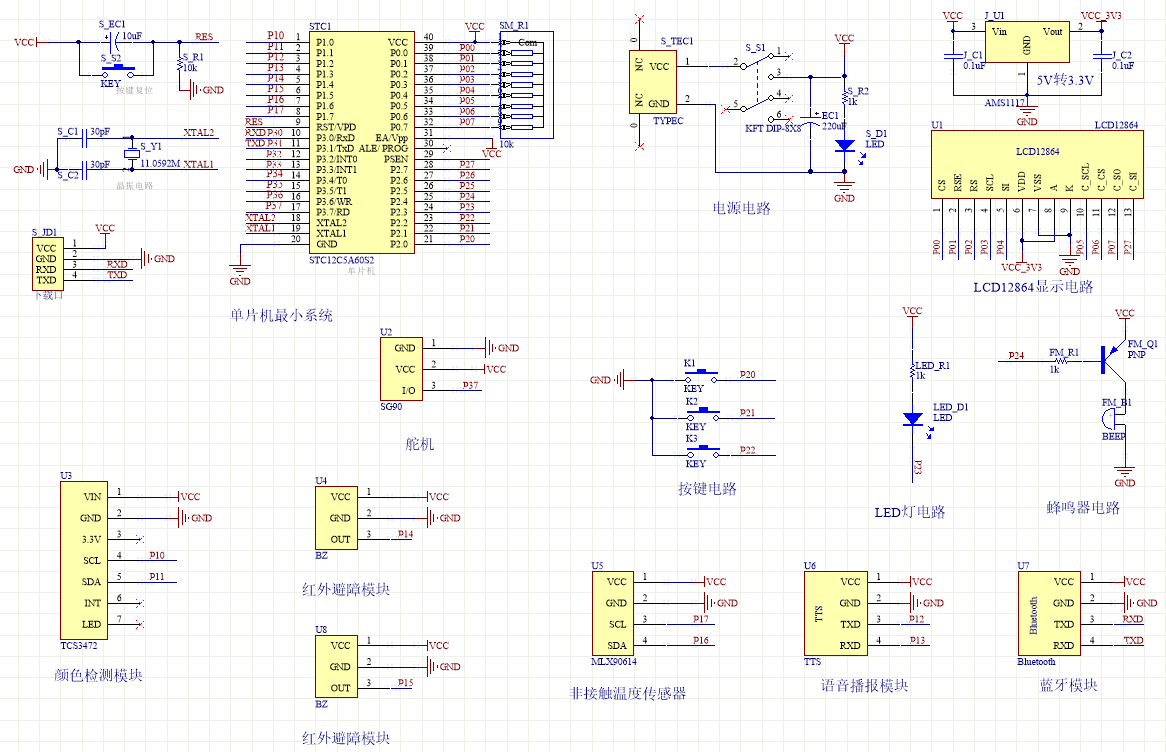
Task: Click the U6 TTS voice module block
Action: pyautogui.click(x=835, y=613)
